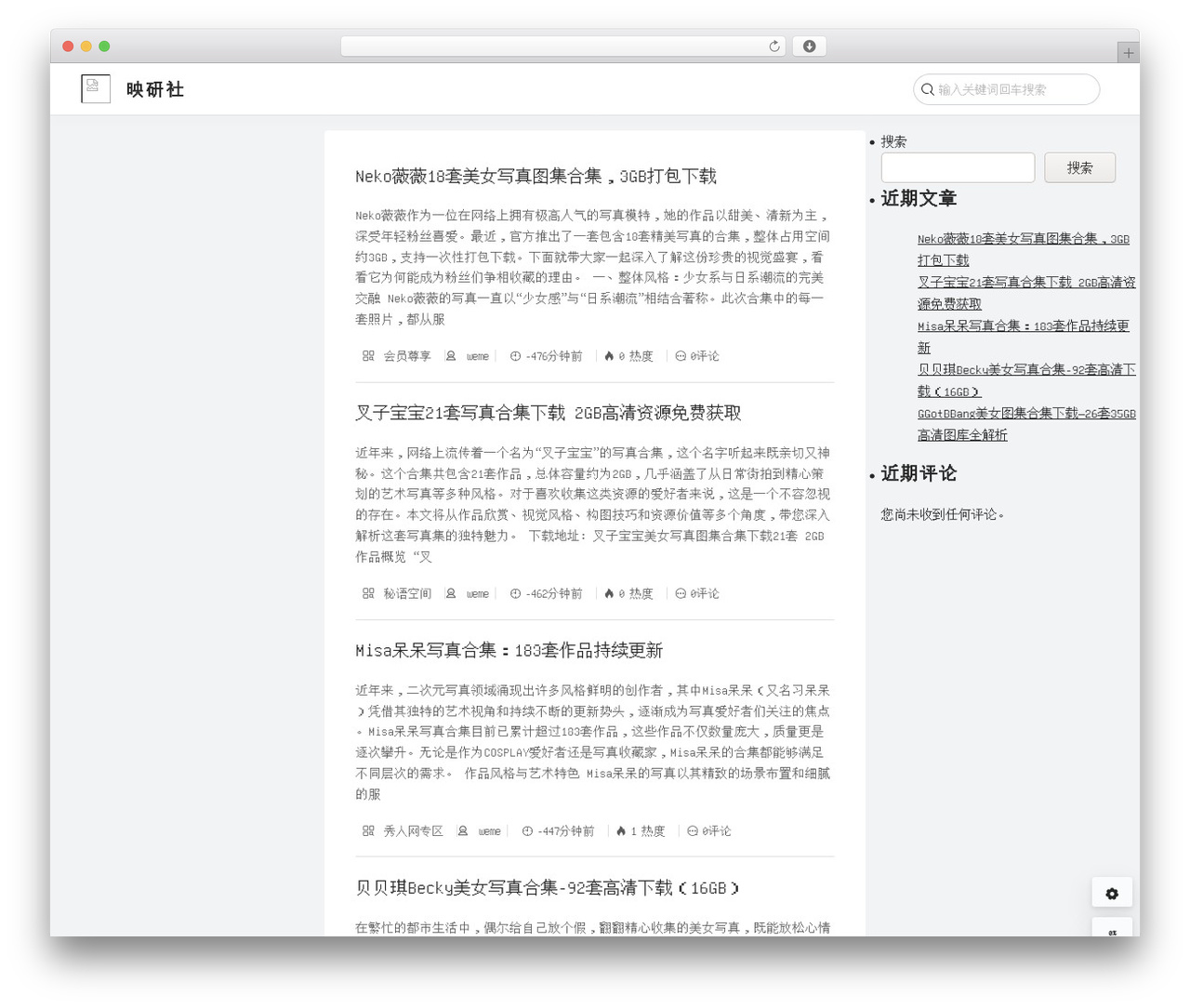The image size is (1190, 1008).
Task: Open post Neko薇薇18套美女写真图集合集
Action: 535,176
